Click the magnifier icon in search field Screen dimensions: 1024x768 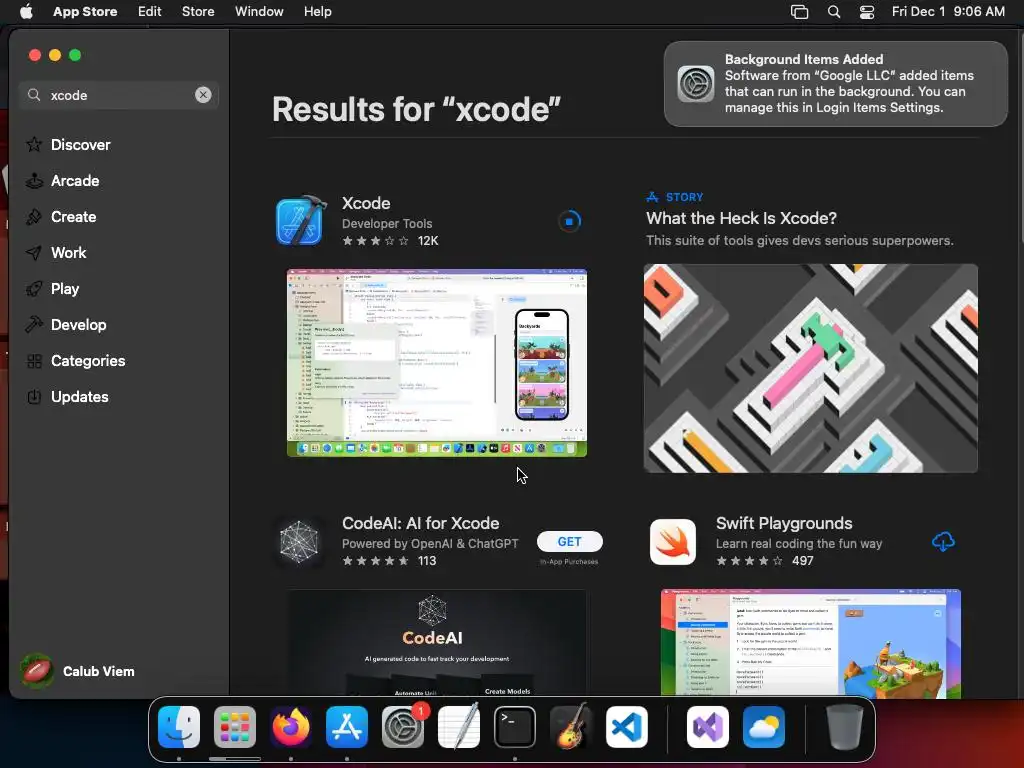pos(34,95)
